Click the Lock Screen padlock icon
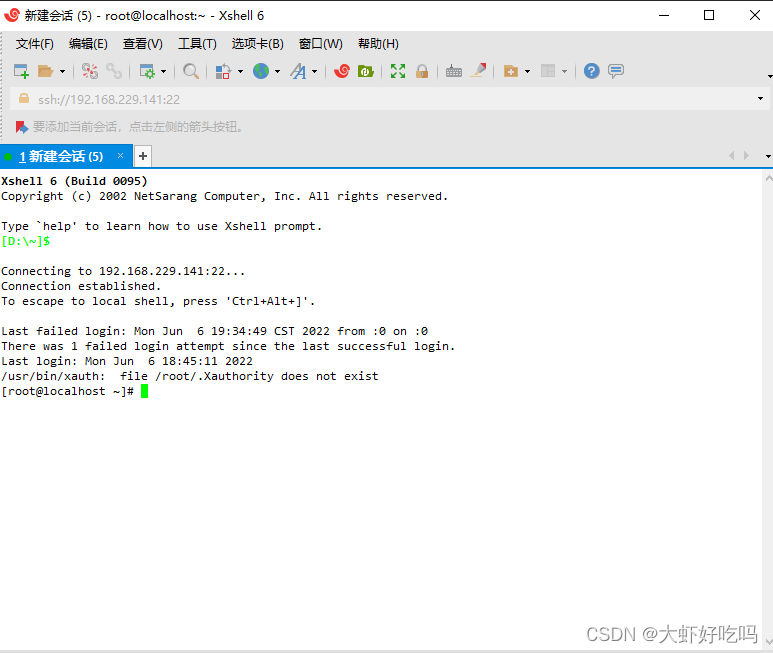Viewport: 773px width, 653px height. click(x=422, y=71)
